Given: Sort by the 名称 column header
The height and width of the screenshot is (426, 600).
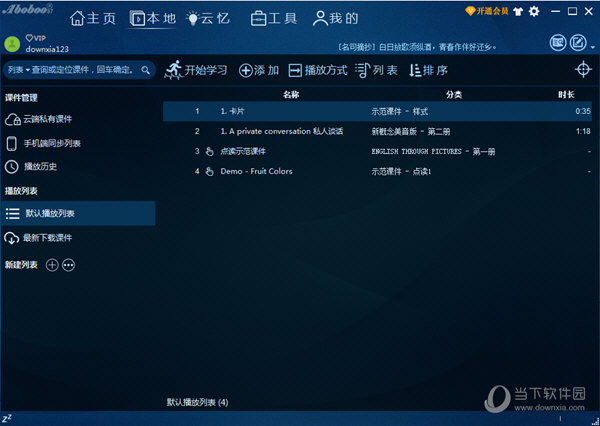Looking at the screenshot, I should coord(291,95).
